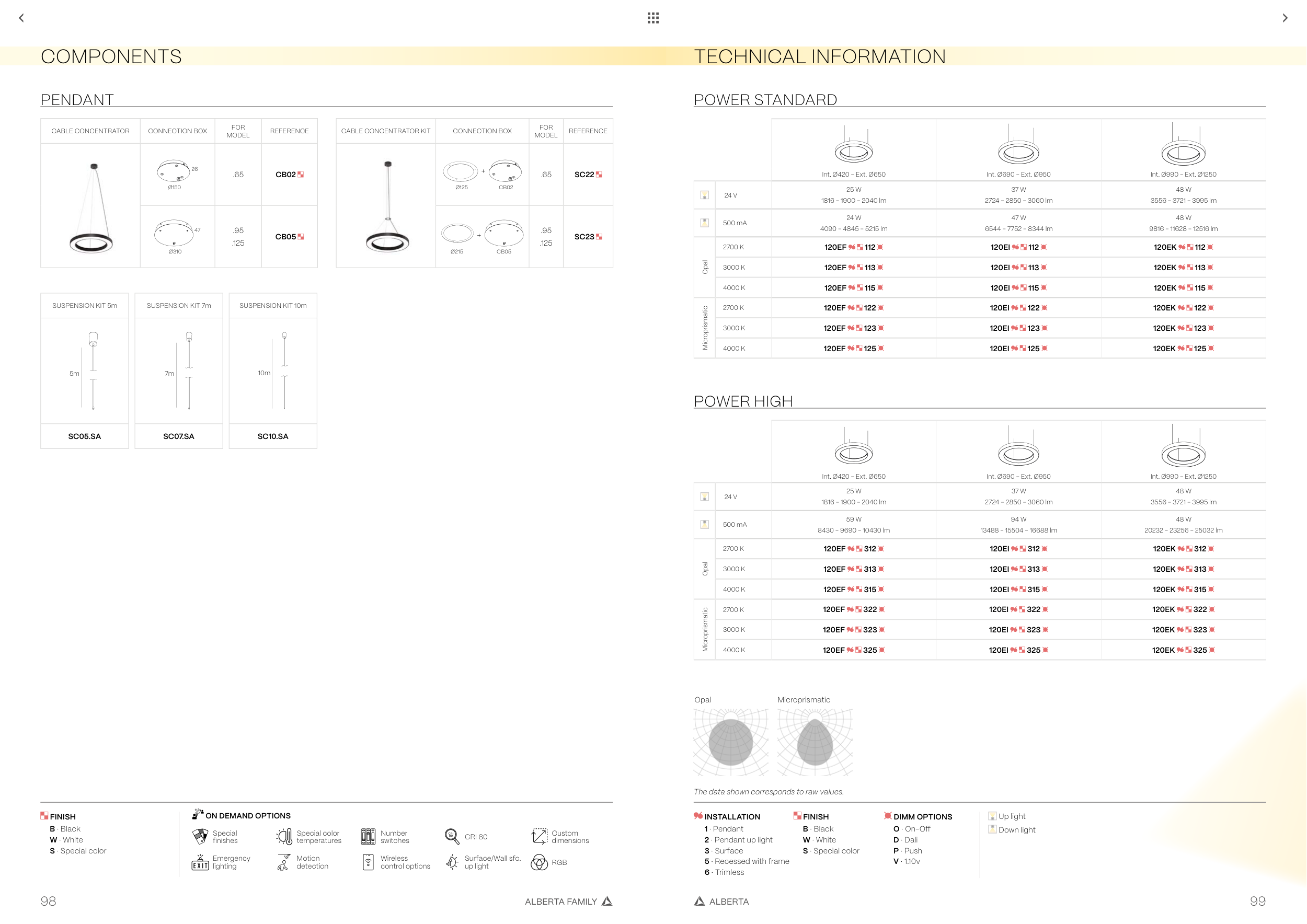Click the Special finishes icon

pyautogui.click(x=200, y=836)
